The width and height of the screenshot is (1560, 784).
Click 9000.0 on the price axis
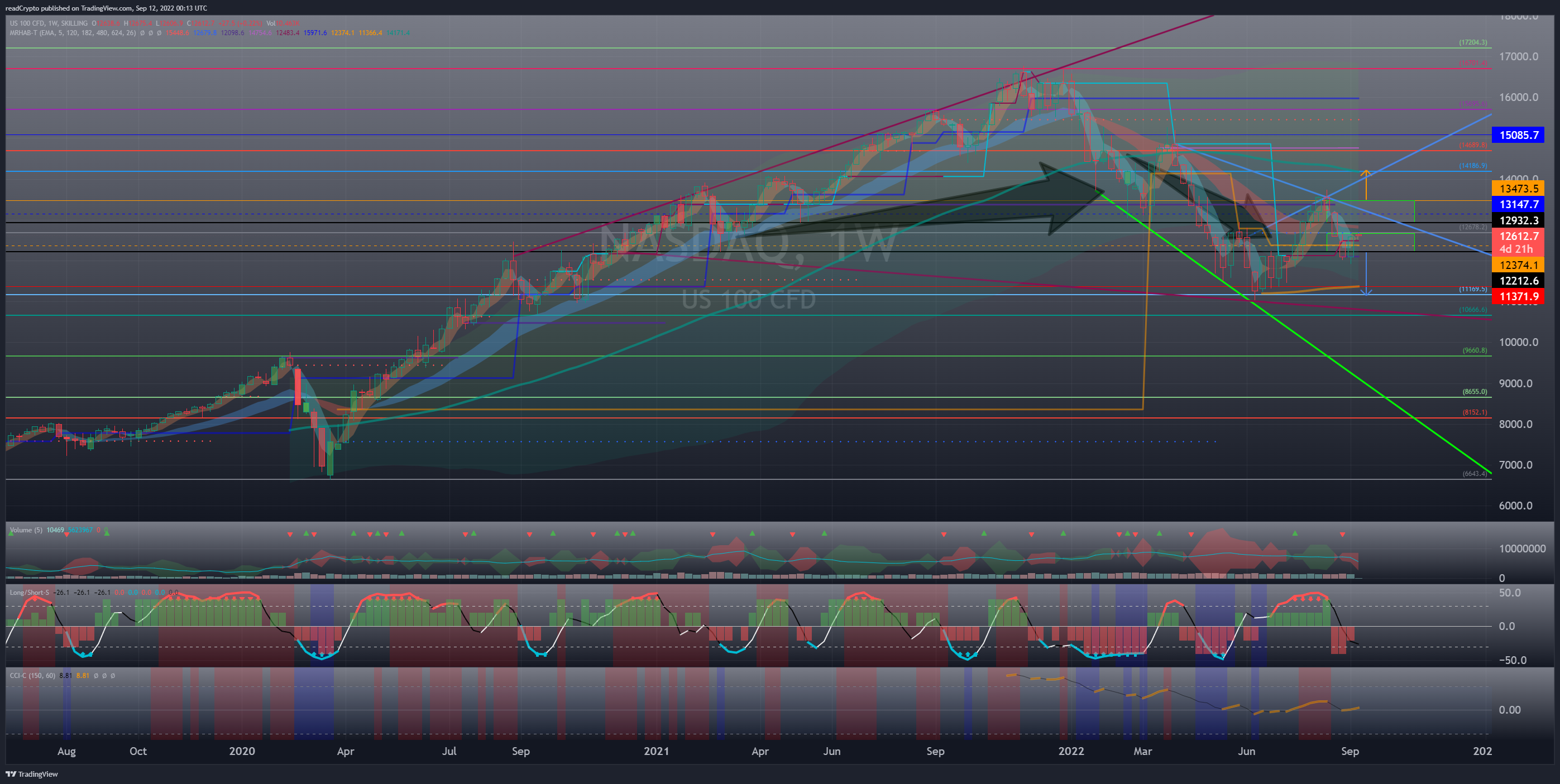1516,383
